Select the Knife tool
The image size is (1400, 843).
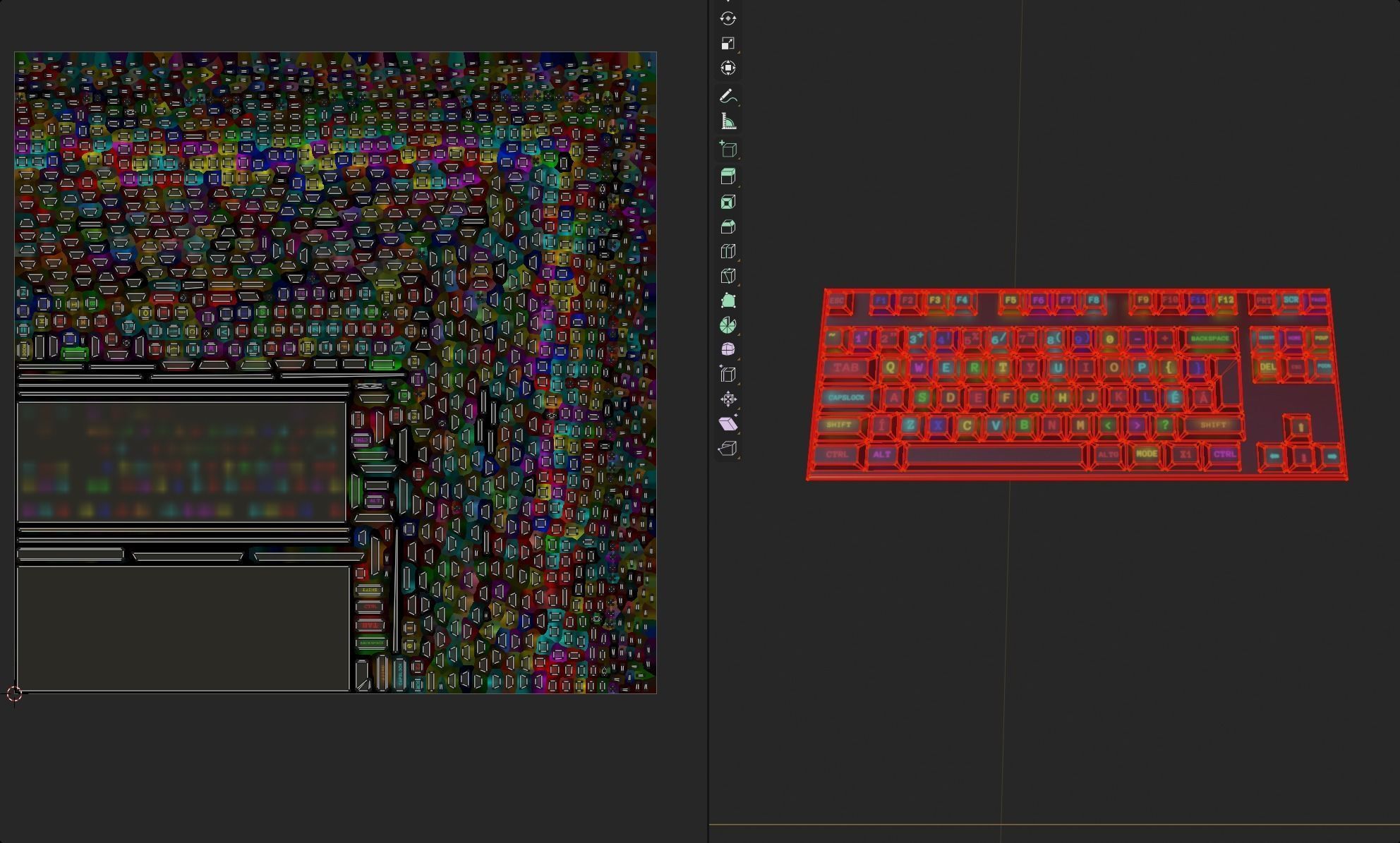728,277
